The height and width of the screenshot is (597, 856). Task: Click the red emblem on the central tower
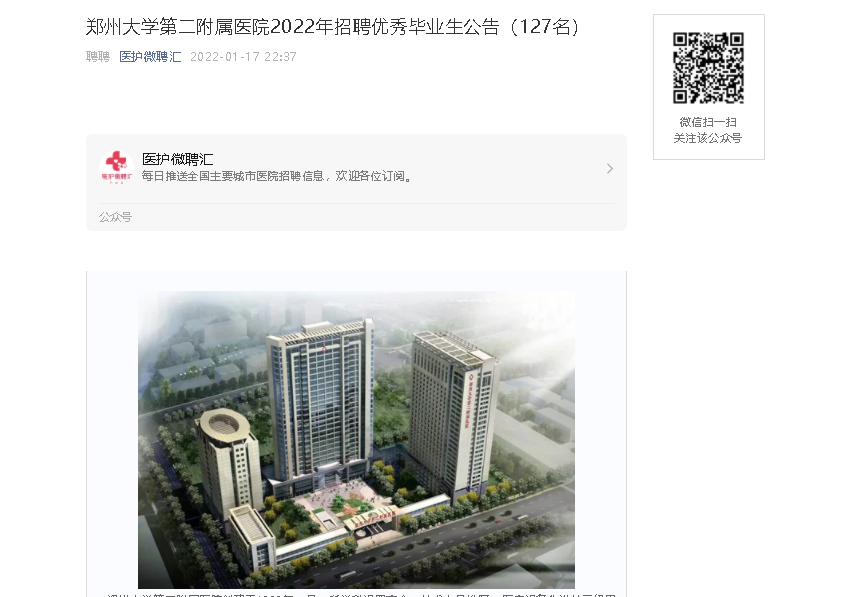point(324,348)
